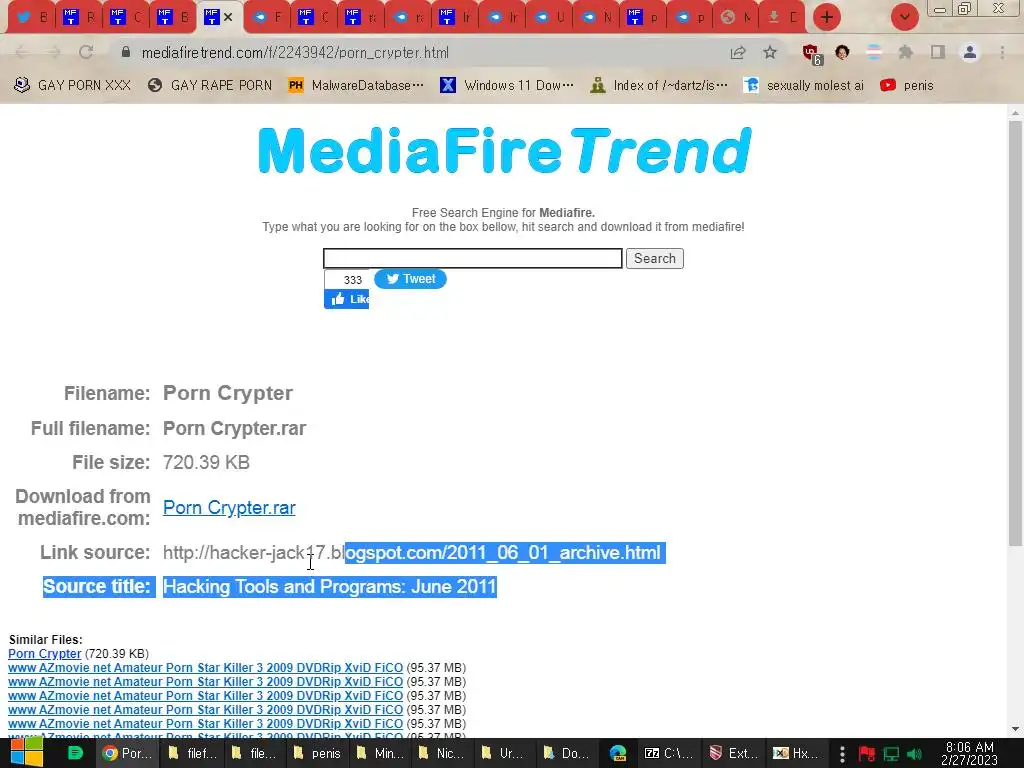
Task: Go back with the browser back arrow
Action: click(x=22, y=52)
